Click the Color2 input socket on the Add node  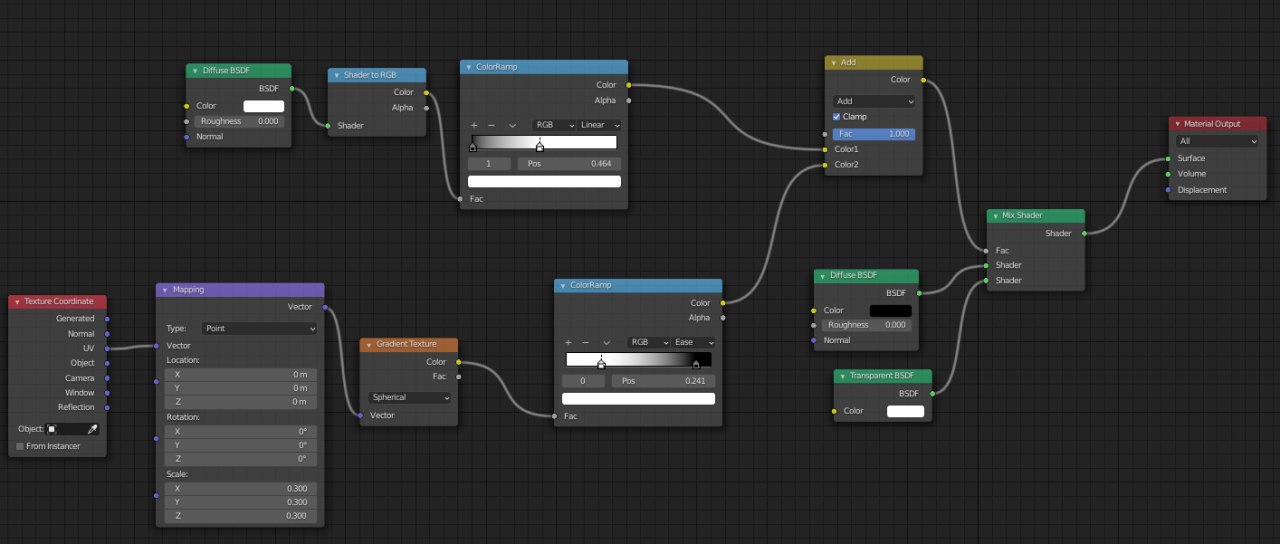(x=824, y=164)
